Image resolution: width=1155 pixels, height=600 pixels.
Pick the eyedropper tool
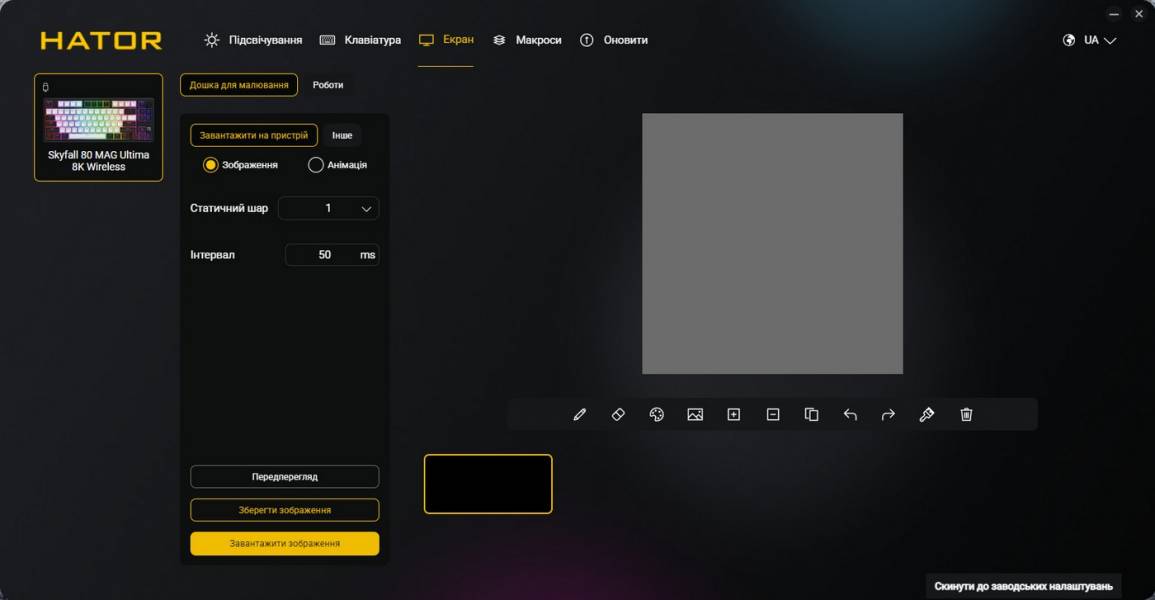click(927, 414)
